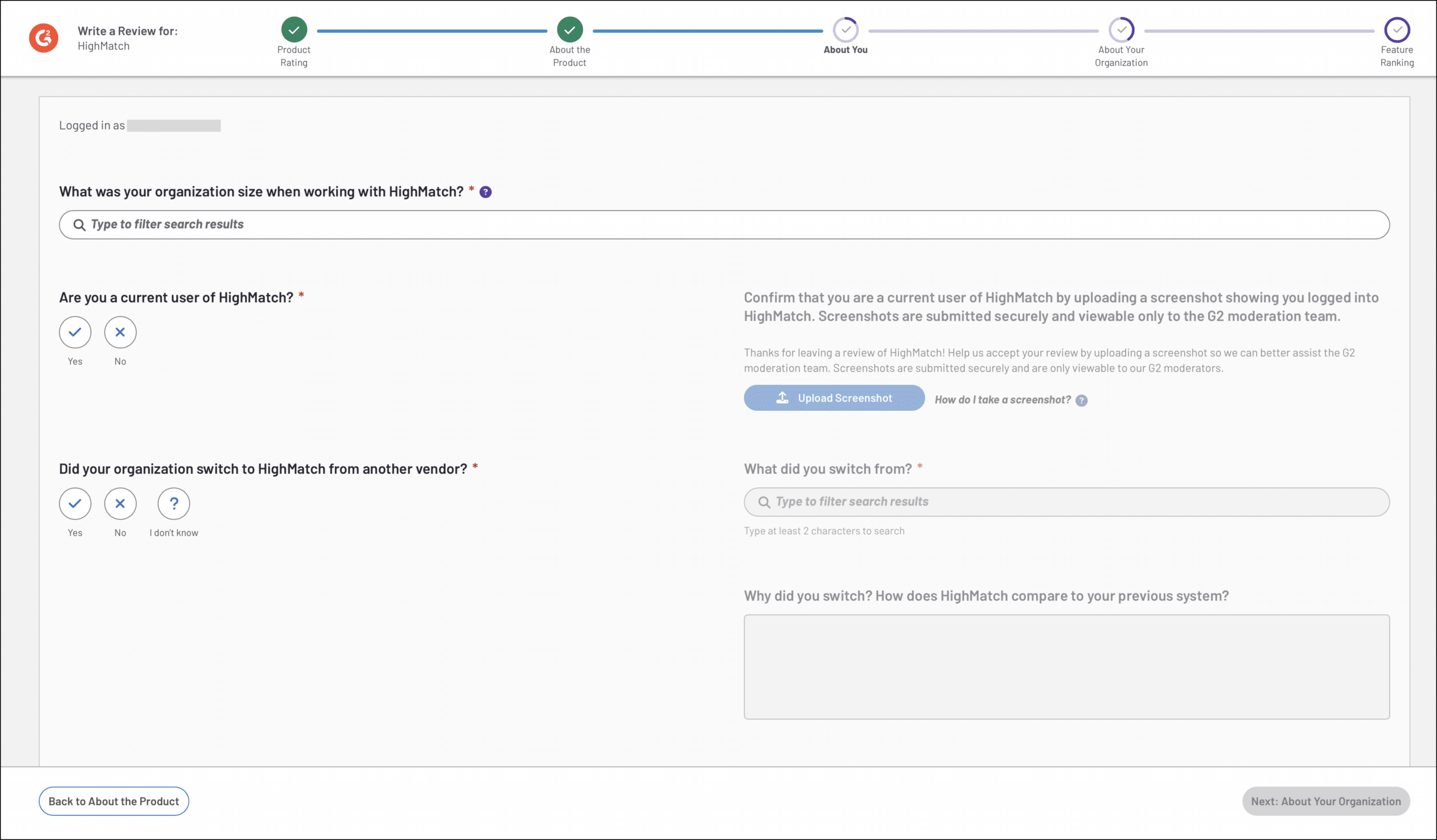1437x840 pixels.
Task: Click the G2 logo icon
Action: point(44,38)
